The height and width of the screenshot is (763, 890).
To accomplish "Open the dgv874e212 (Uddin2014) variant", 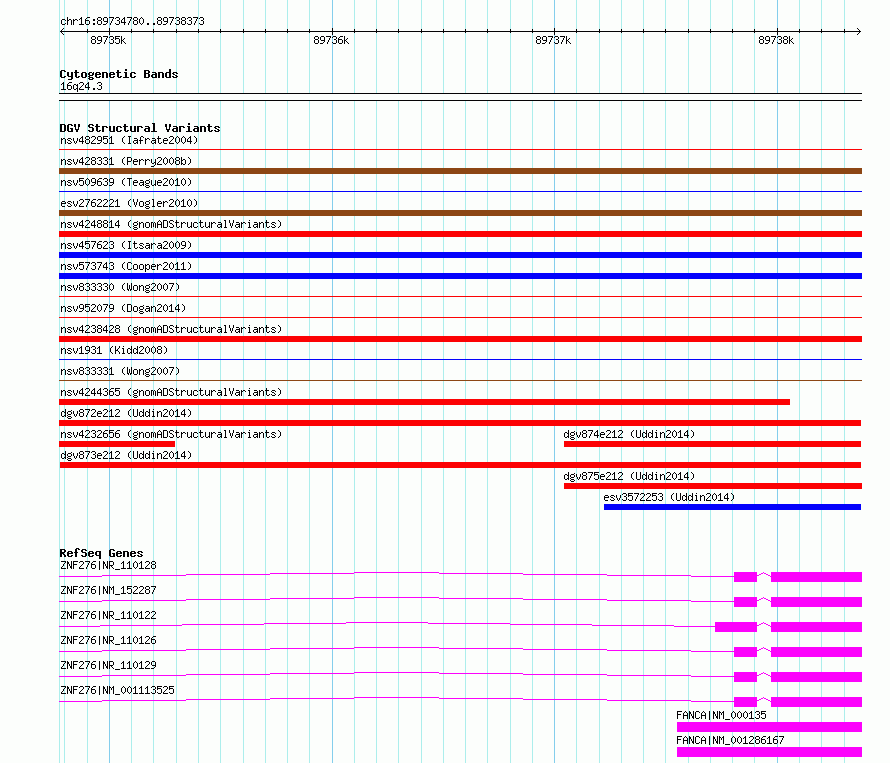I will pyautogui.click(x=629, y=434).
